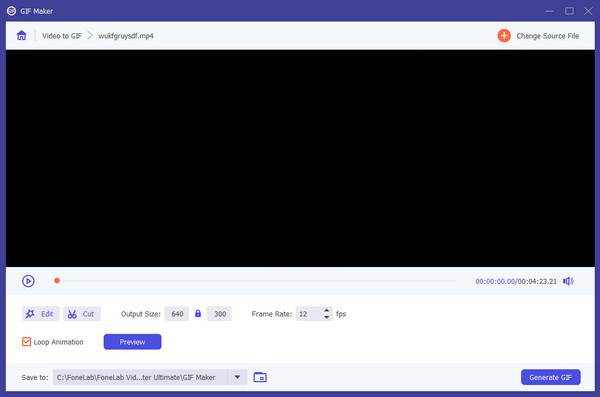This screenshot has width=600, height=397.
Task: Click the orange plus Change Source icon
Action: (x=504, y=36)
